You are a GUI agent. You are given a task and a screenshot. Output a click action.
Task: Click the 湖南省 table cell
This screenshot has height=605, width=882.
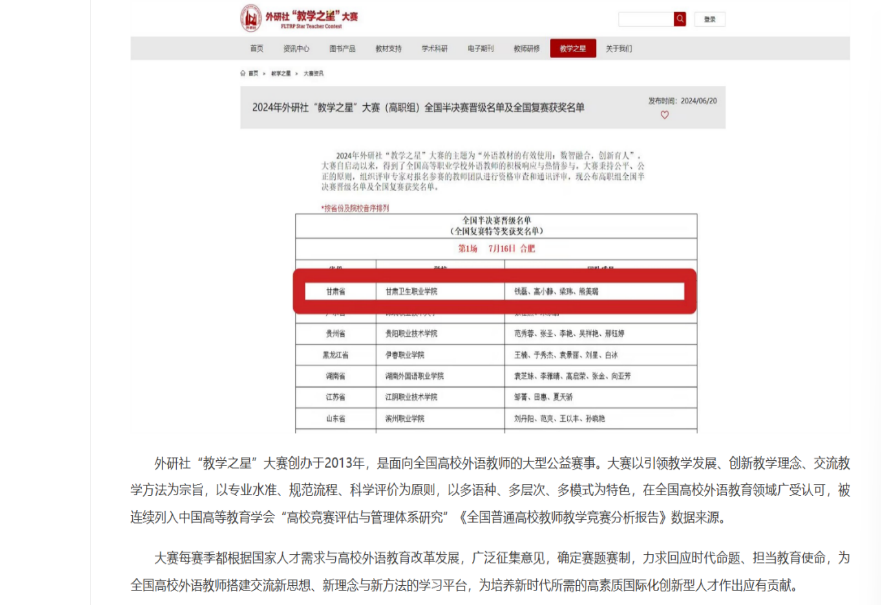point(336,376)
